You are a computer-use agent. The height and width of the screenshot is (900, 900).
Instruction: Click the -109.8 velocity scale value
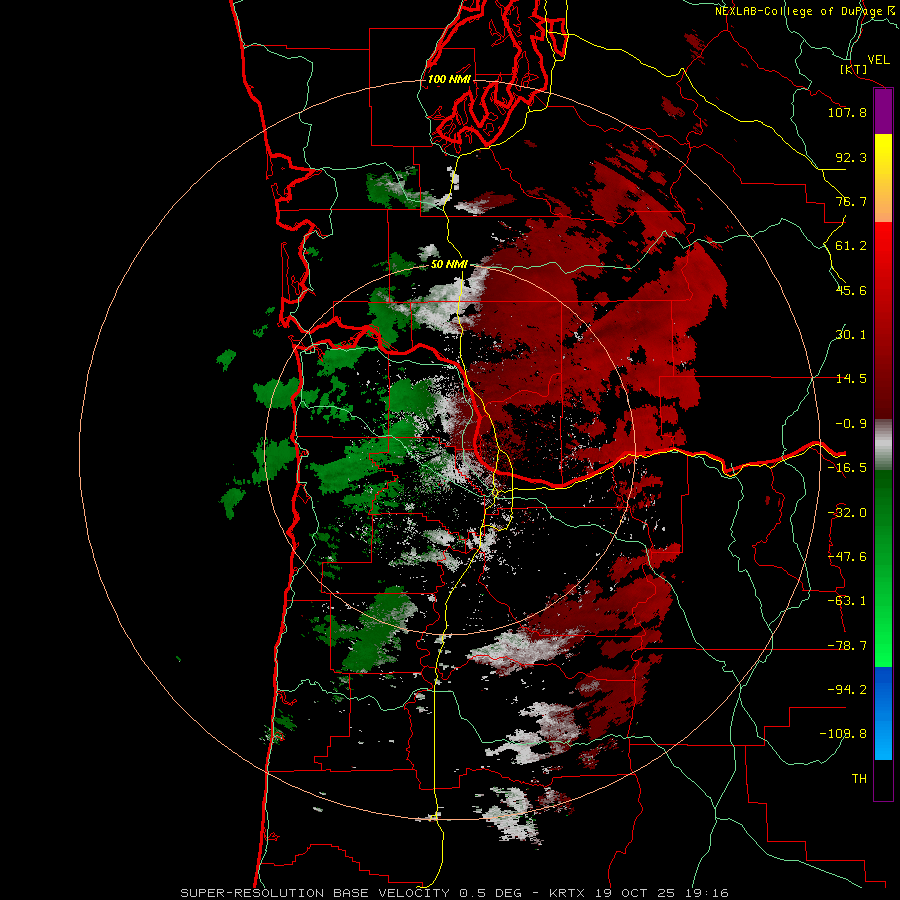843,734
